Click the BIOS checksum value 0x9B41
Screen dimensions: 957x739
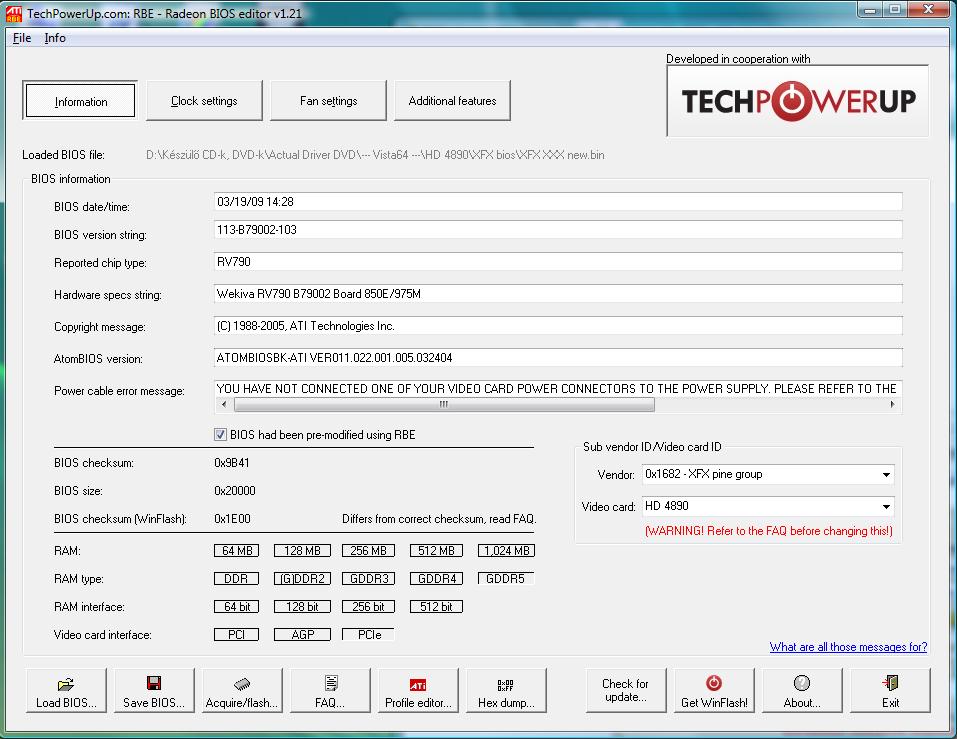(232, 463)
